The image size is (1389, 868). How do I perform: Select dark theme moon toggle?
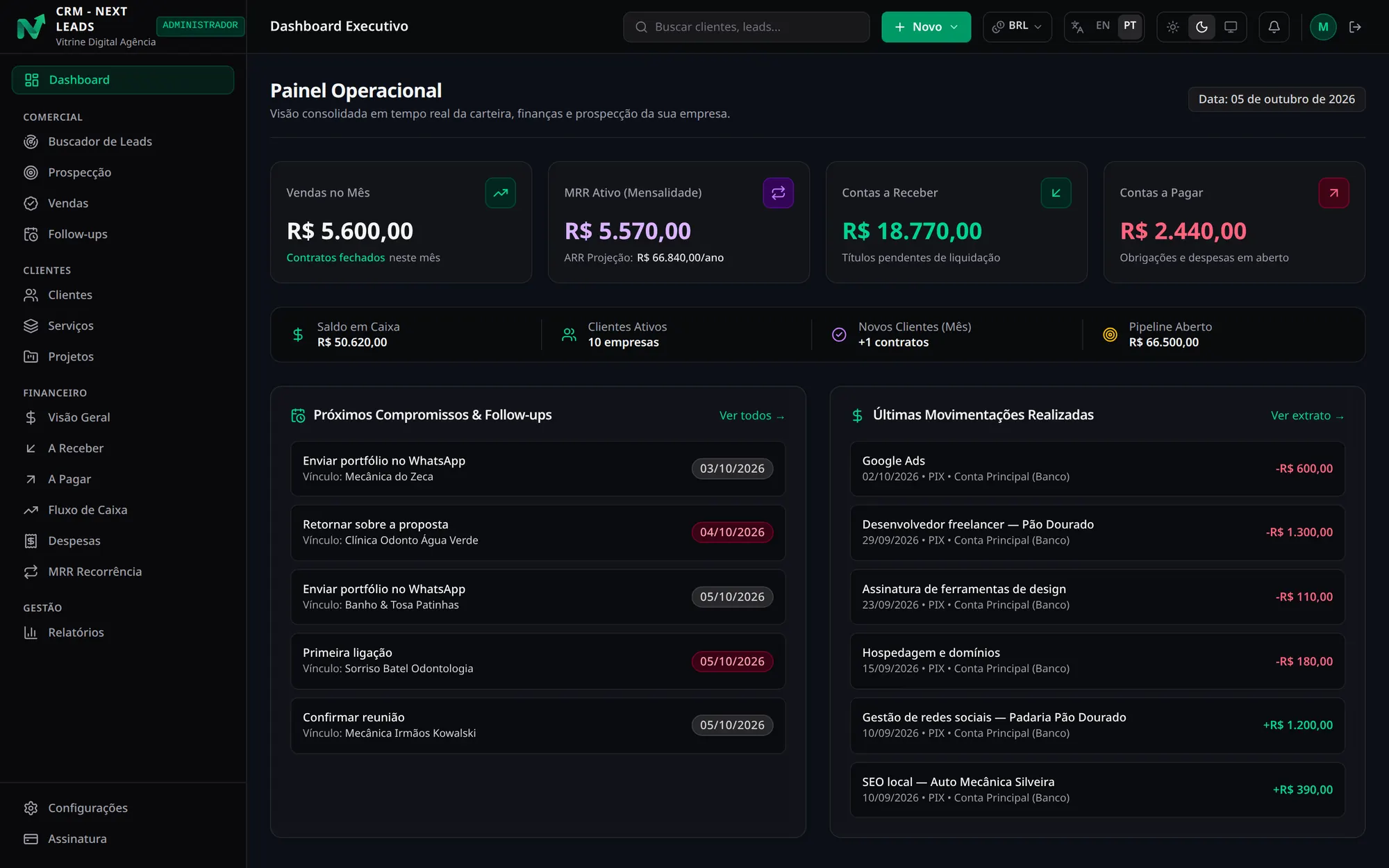pos(1201,27)
